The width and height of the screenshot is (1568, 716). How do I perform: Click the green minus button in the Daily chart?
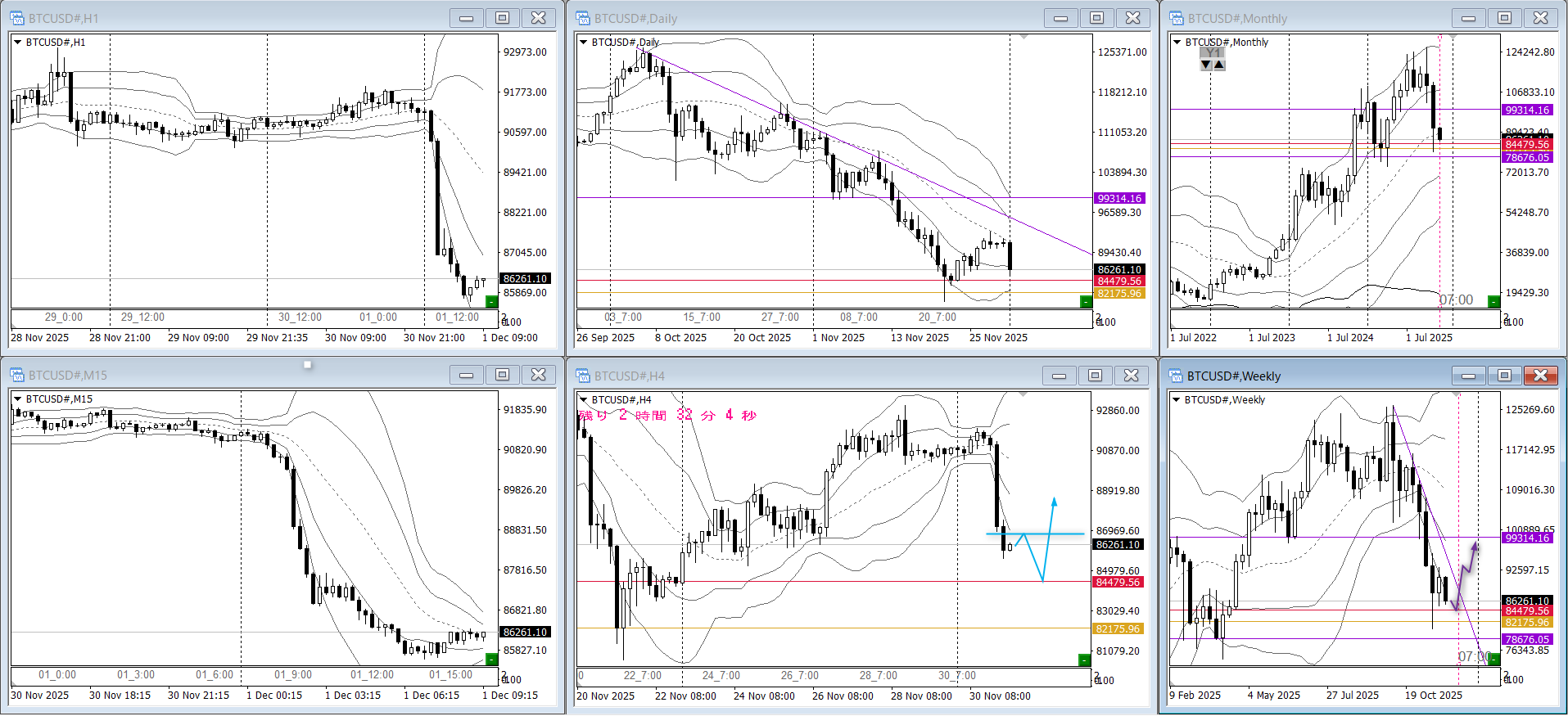click(x=1085, y=302)
